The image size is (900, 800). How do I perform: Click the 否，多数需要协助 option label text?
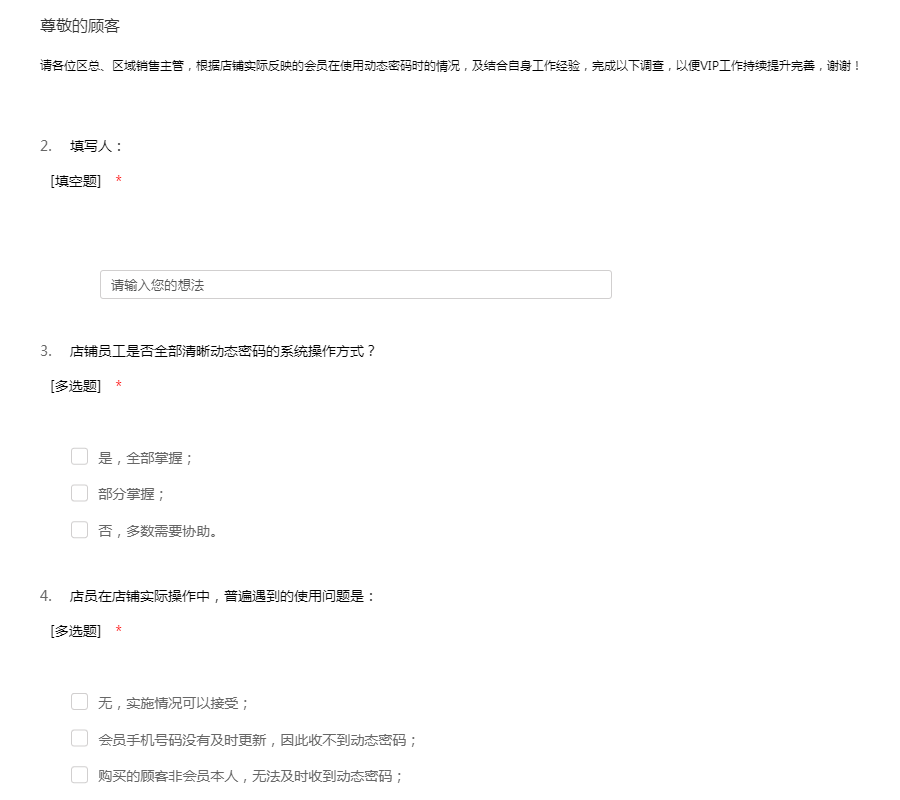pos(158,531)
